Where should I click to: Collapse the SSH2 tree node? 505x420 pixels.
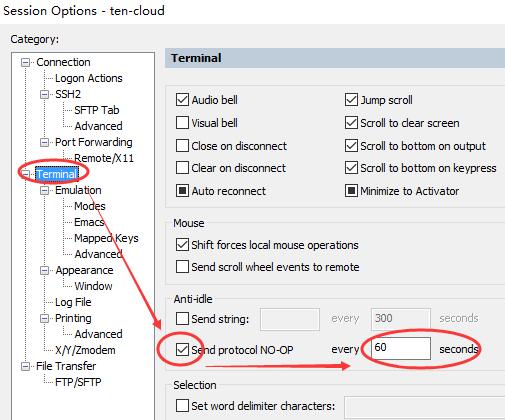pos(44,94)
